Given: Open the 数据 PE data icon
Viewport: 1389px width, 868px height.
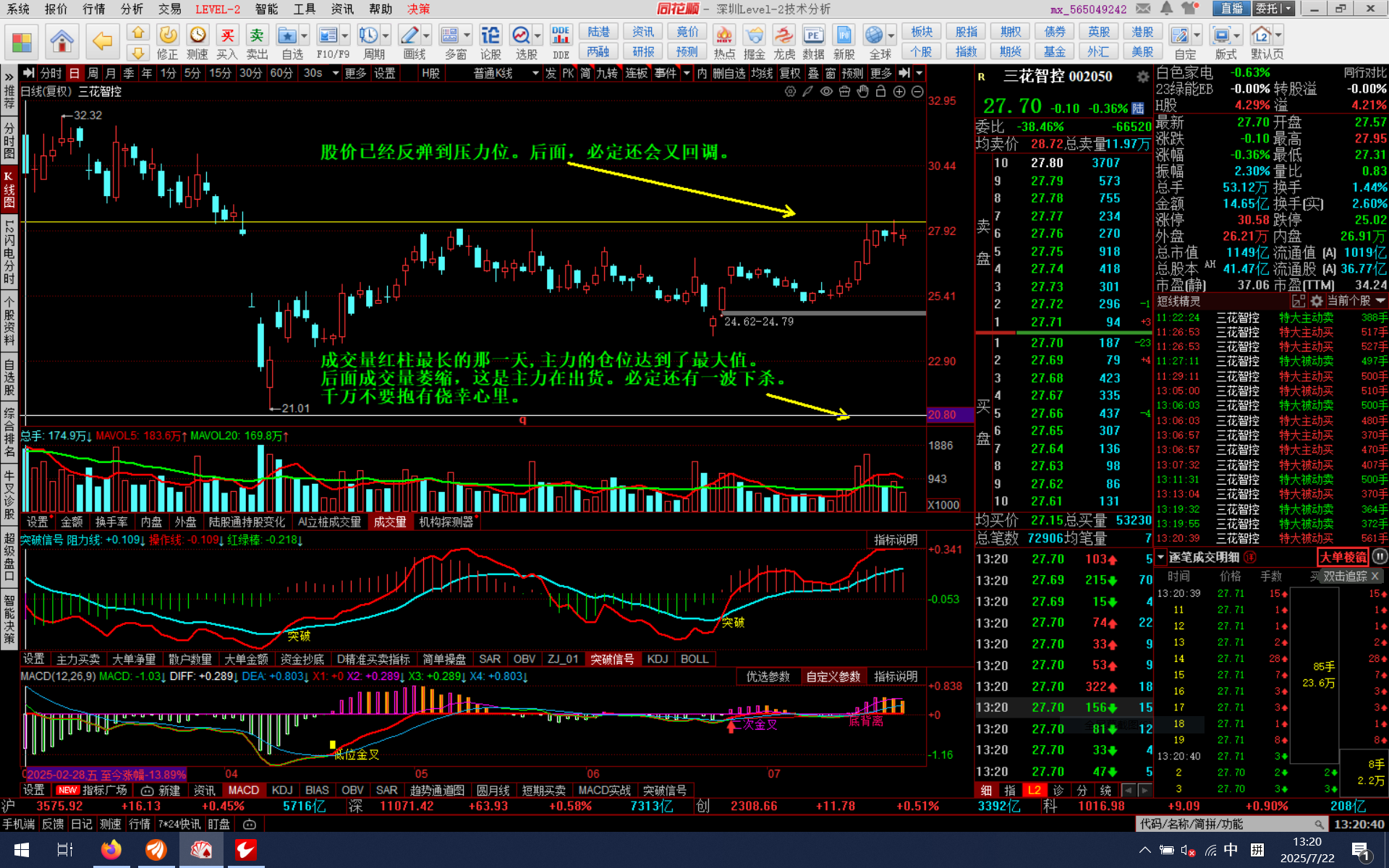Looking at the screenshot, I should 813,43.
